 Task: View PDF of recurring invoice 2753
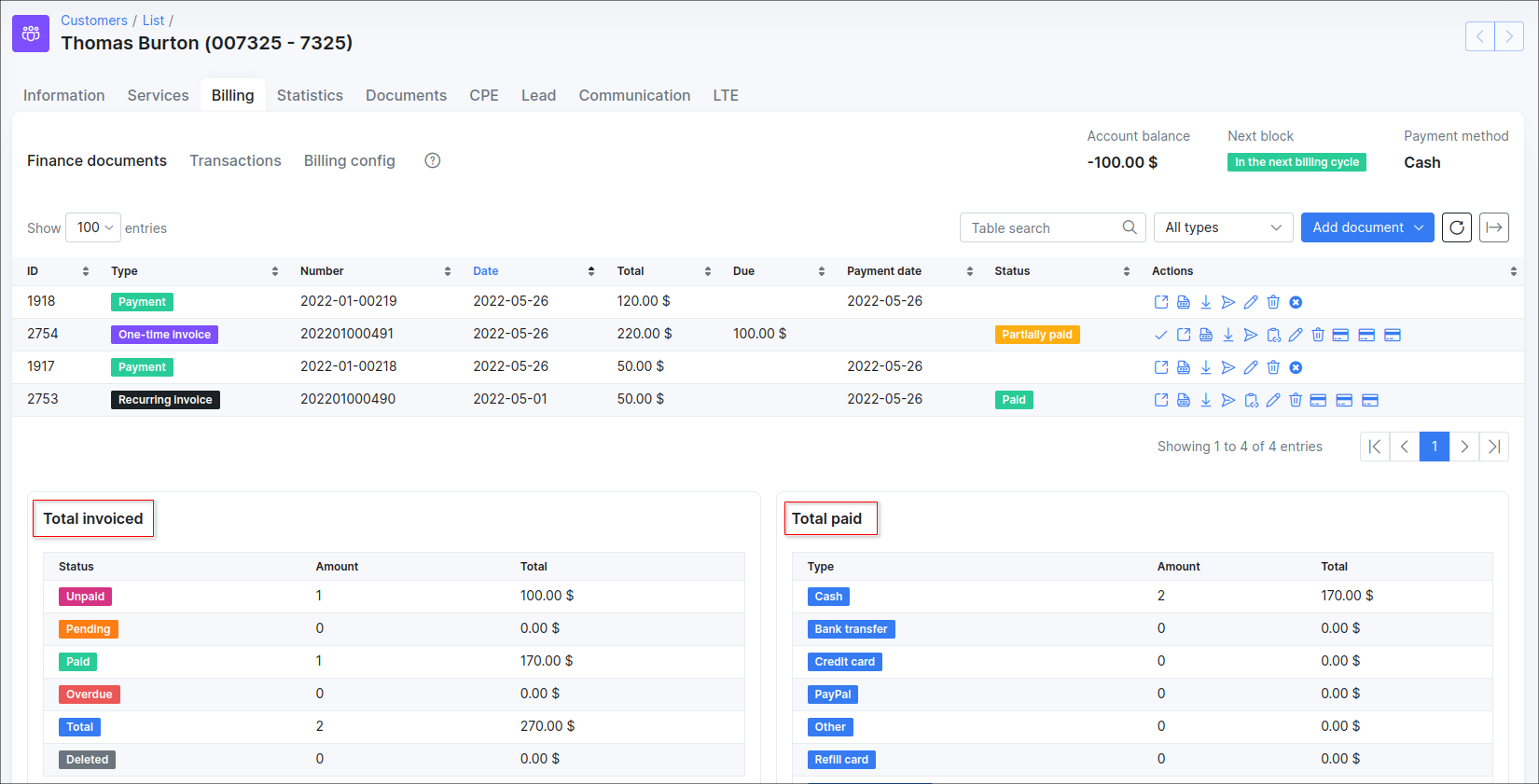click(1184, 400)
